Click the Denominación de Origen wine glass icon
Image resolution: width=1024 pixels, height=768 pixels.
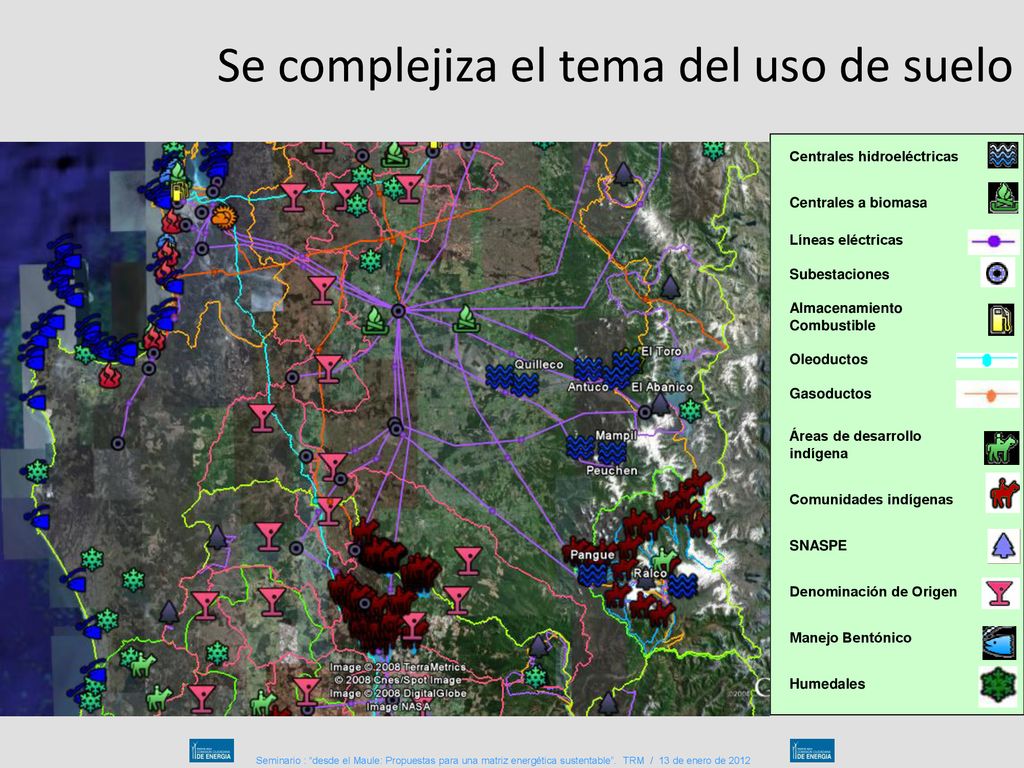tap(999, 592)
